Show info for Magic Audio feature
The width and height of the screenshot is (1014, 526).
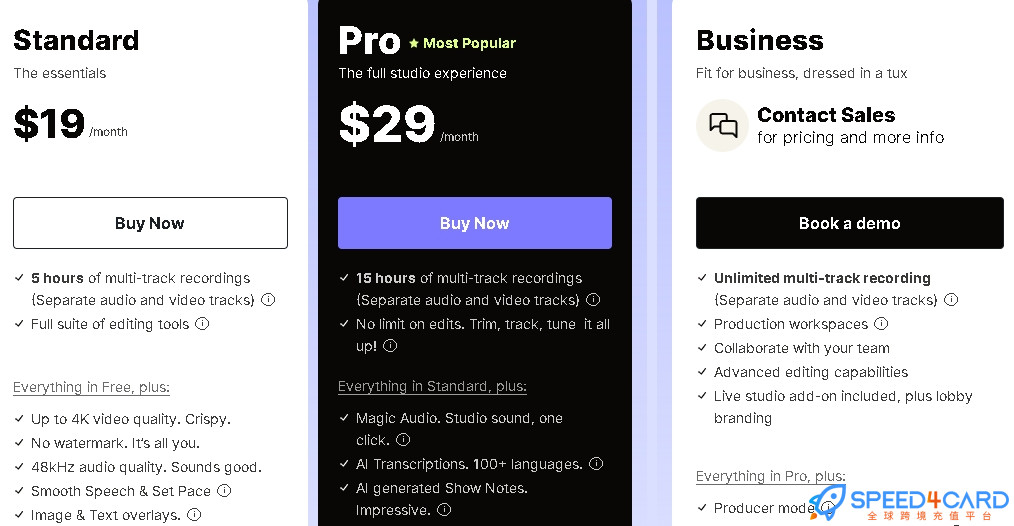coord(403,440)
